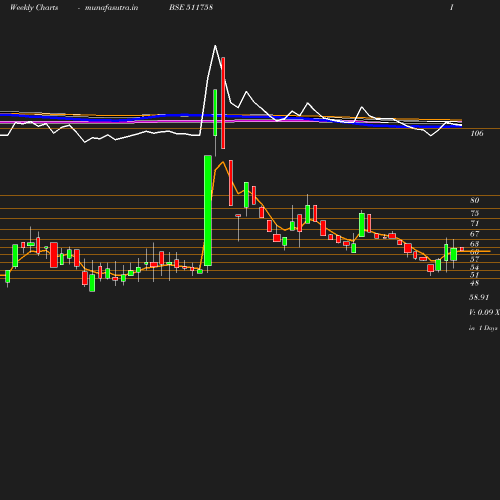This screenshot has height=500, width=500.
Task: Click the "51" price axis label
Action: coord(475,275)
